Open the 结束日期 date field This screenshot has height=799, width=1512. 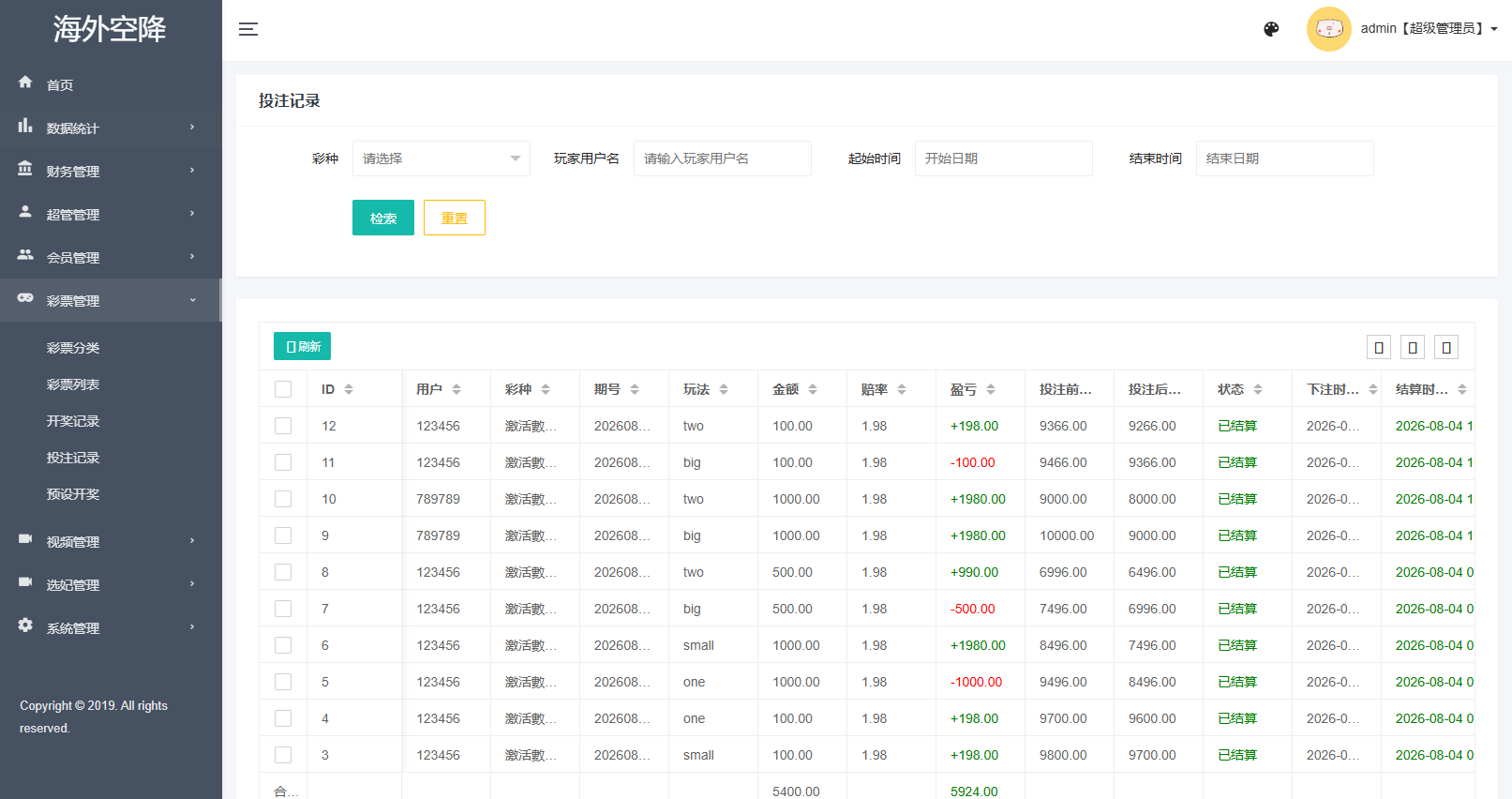[1285, 158]
